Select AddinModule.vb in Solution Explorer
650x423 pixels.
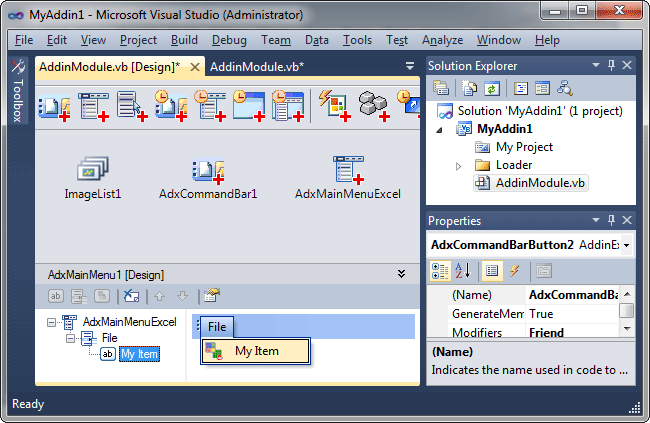(x=531, y=183)
